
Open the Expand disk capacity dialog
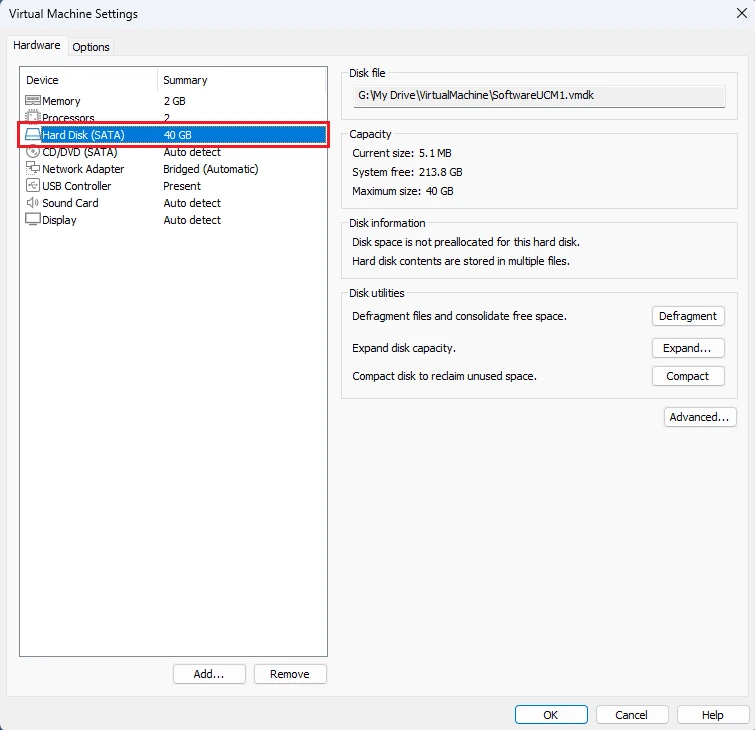click(x=688, y=348)
